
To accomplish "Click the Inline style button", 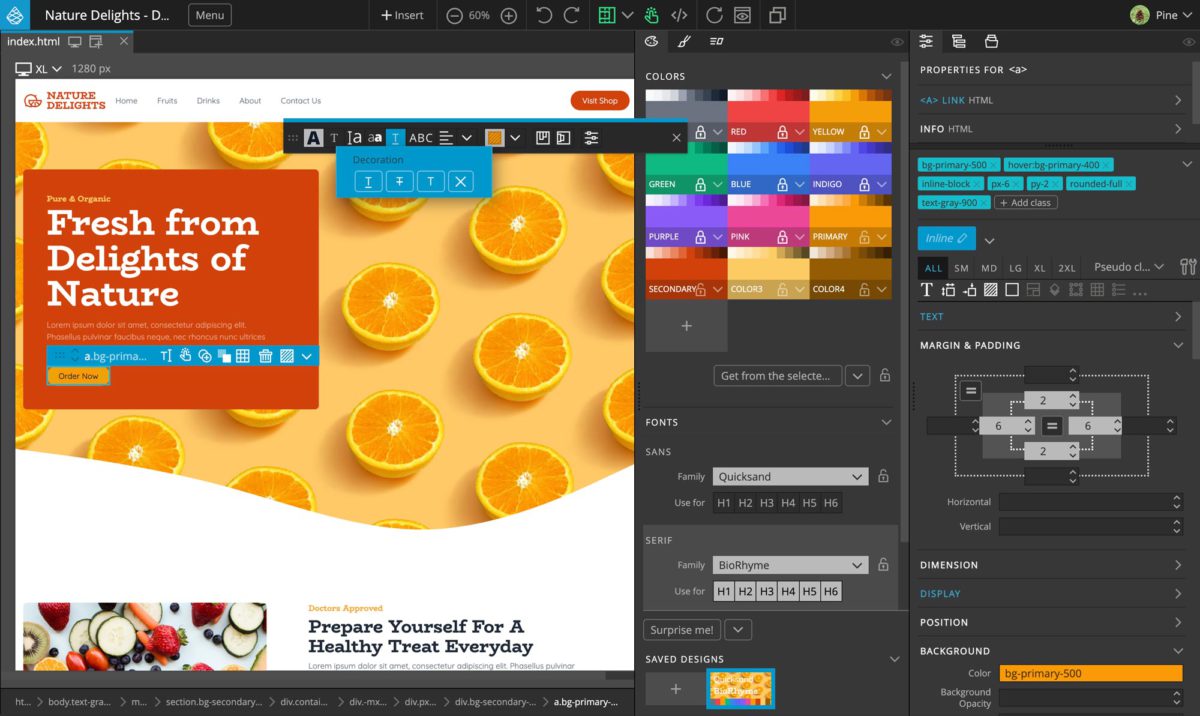I will coord(946,239).
